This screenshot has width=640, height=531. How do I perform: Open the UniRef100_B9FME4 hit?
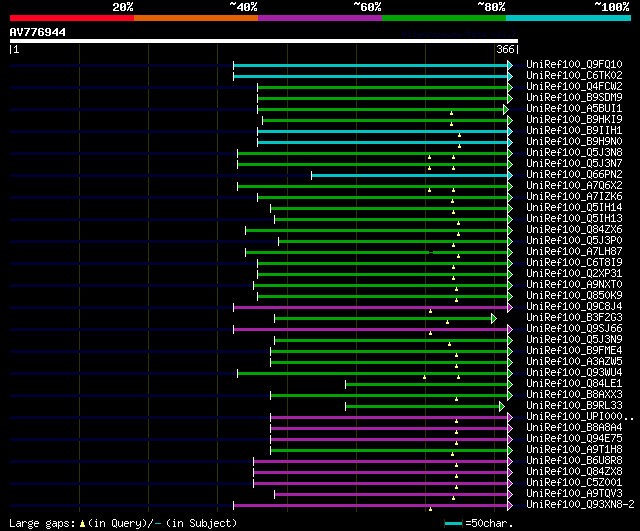(x=574, y=351)
